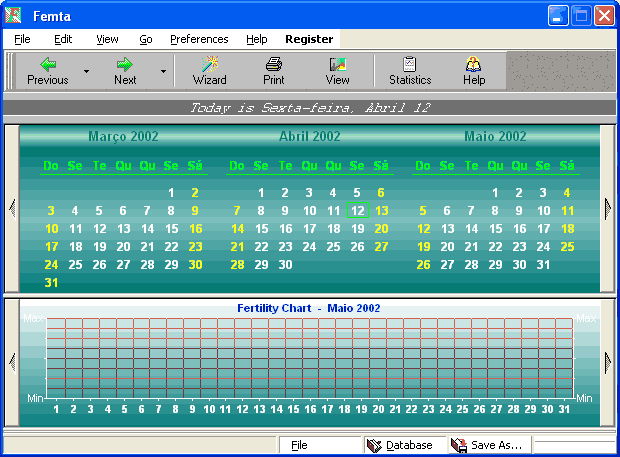The width and height of the screenshot is (620, 457).
Task: Select May 19 in the calendar
Action: pos(423,247)
